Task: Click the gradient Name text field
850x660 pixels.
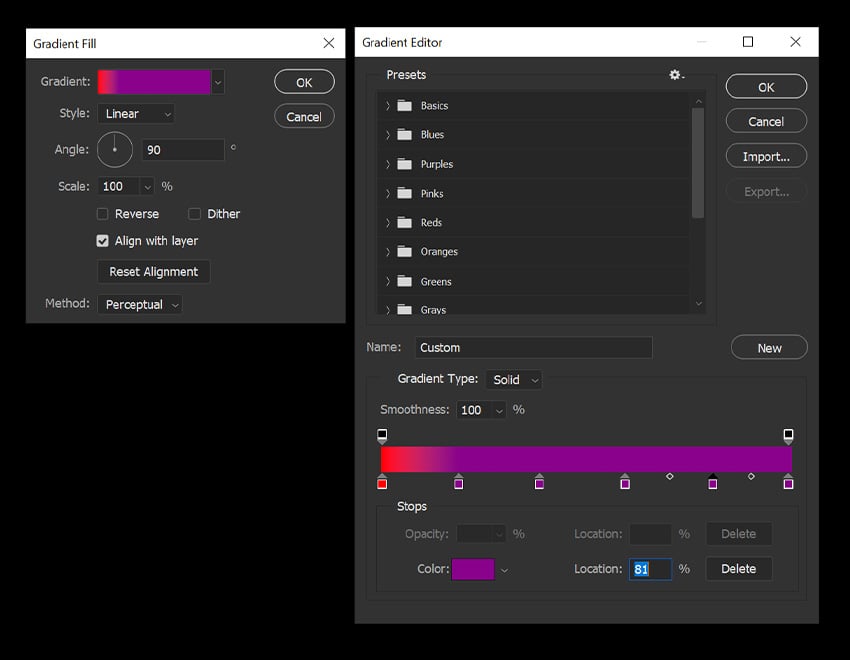Action: pyautogui.click(x=532, y=348)
